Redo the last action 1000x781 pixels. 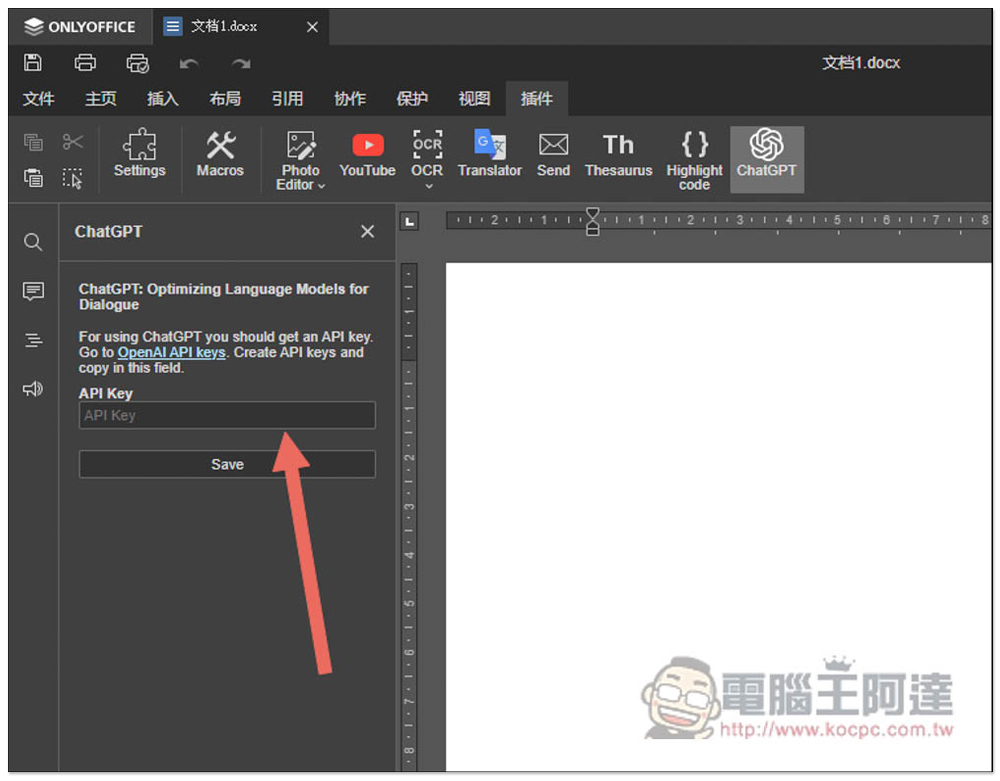pyautogui.click(x=240, y=63)
